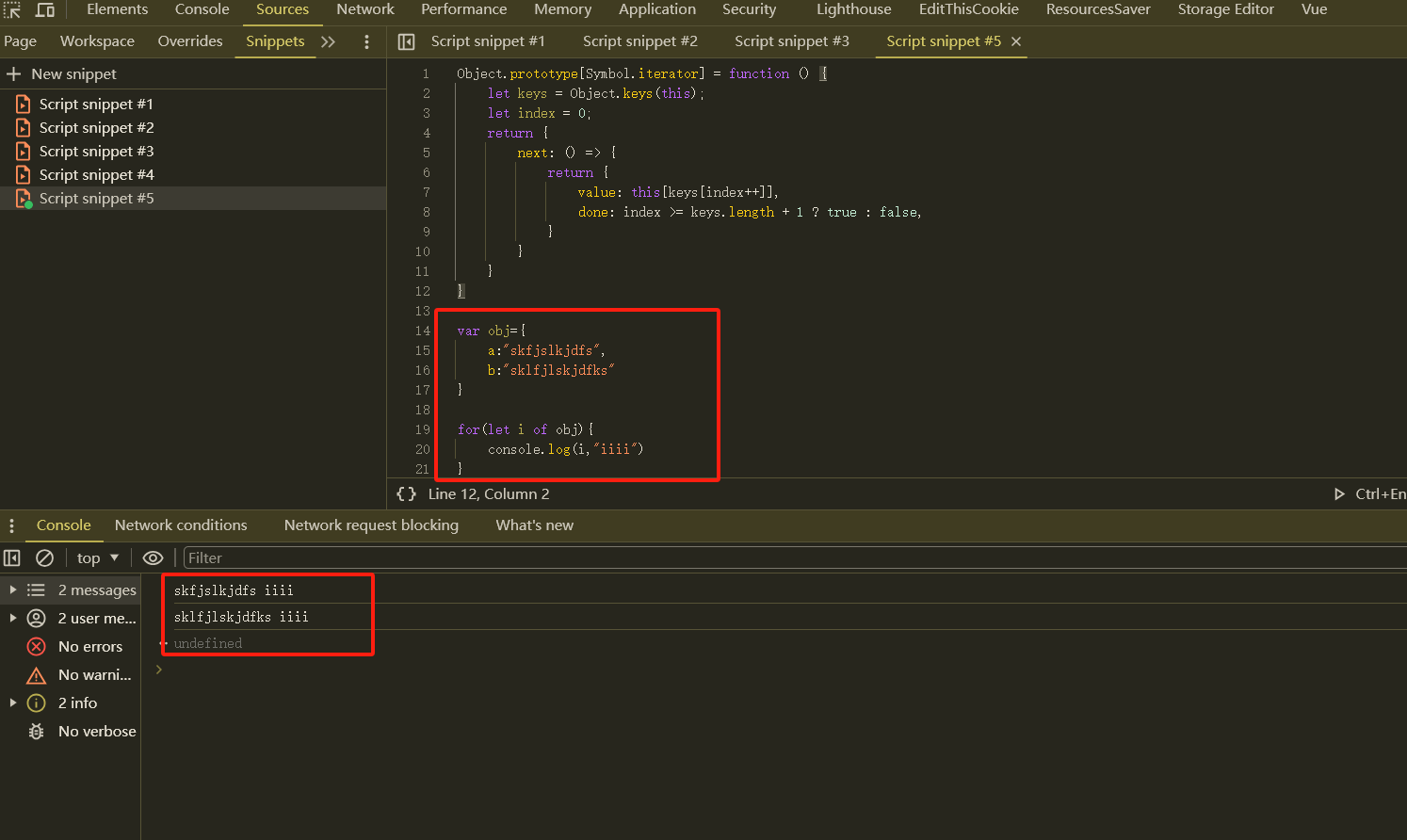Open the Vue panel tab
Screen dimensions: 1407x840
[1314, 9]
